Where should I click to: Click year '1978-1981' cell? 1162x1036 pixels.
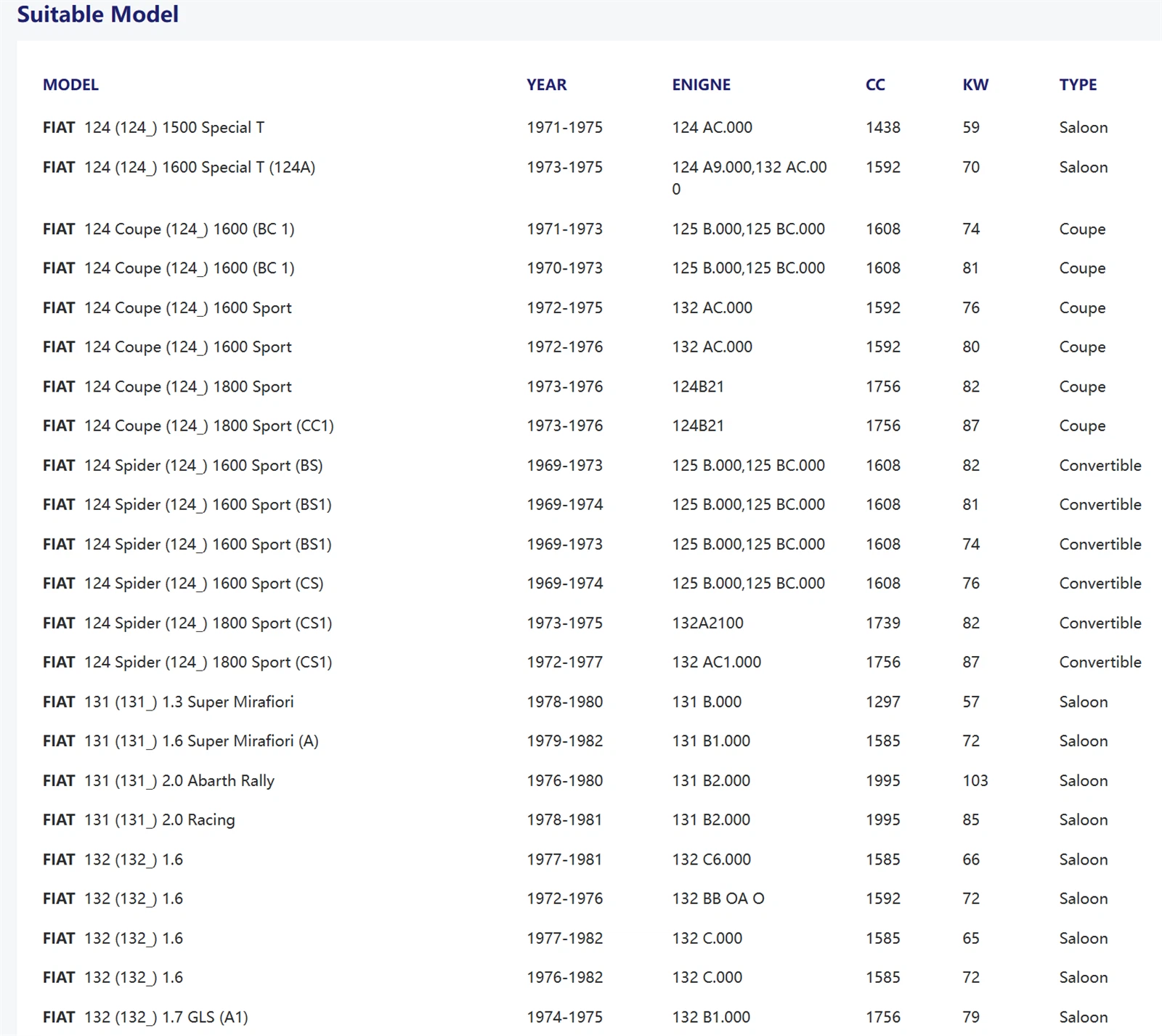[564, 820]
